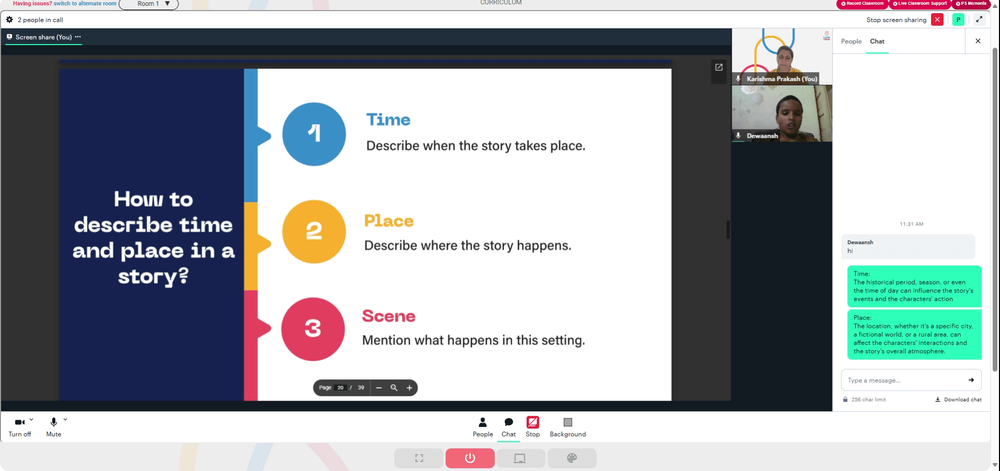Click the 'Time' heading on slide
Image resolution: width=1000 pixels, height=471 pixels.
pos(388,120)
